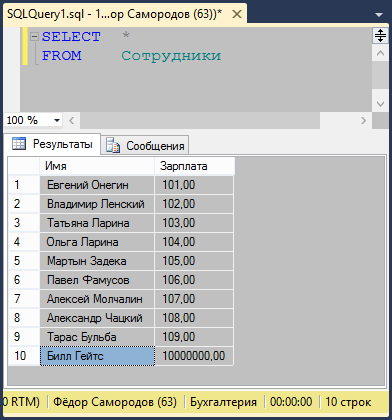
Task: Click the Сообщения tab icon
Action: coord(113,145)
